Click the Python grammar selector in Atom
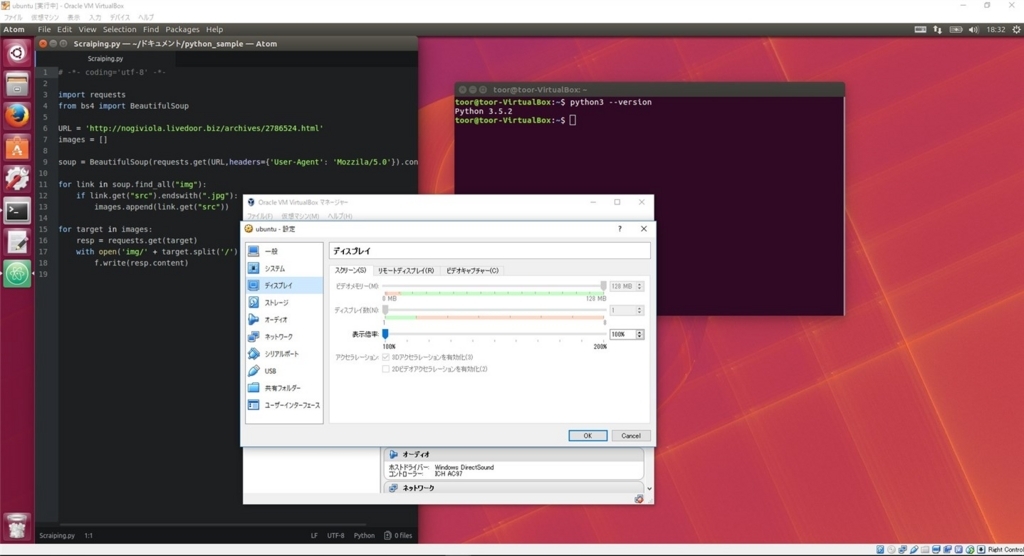 point(364,536)
